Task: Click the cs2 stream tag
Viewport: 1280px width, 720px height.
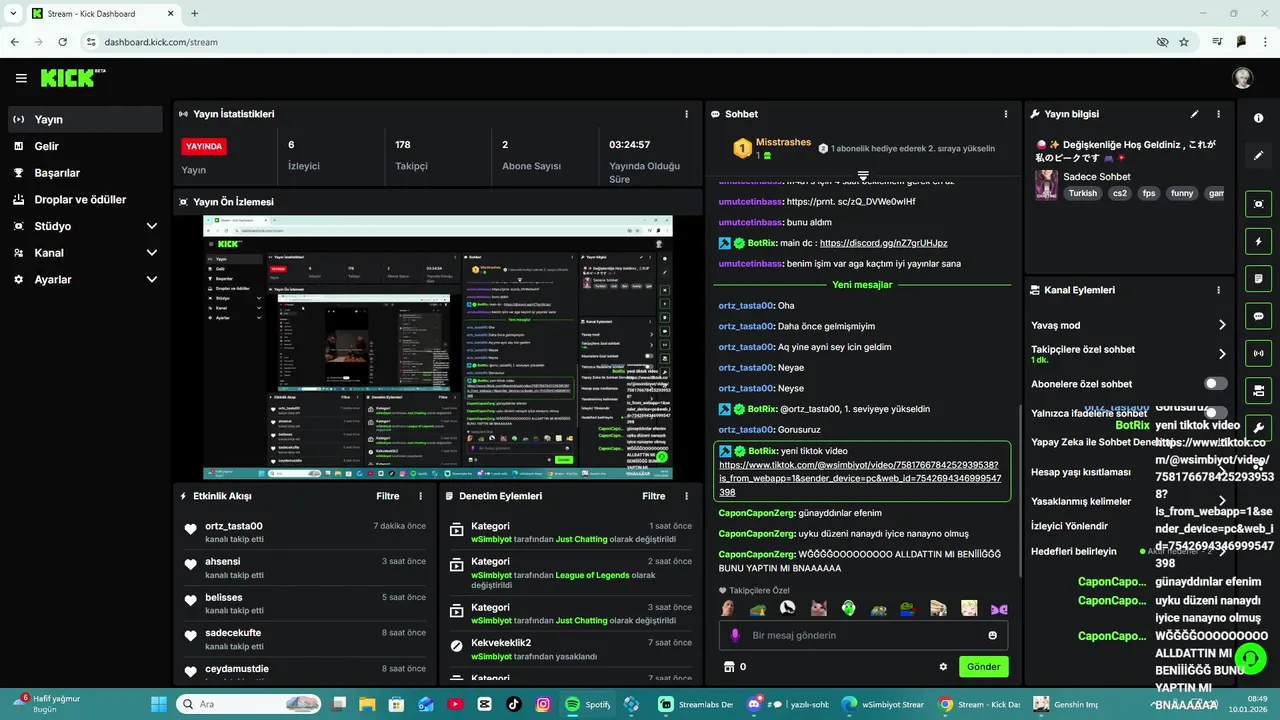Action: 1118,193
